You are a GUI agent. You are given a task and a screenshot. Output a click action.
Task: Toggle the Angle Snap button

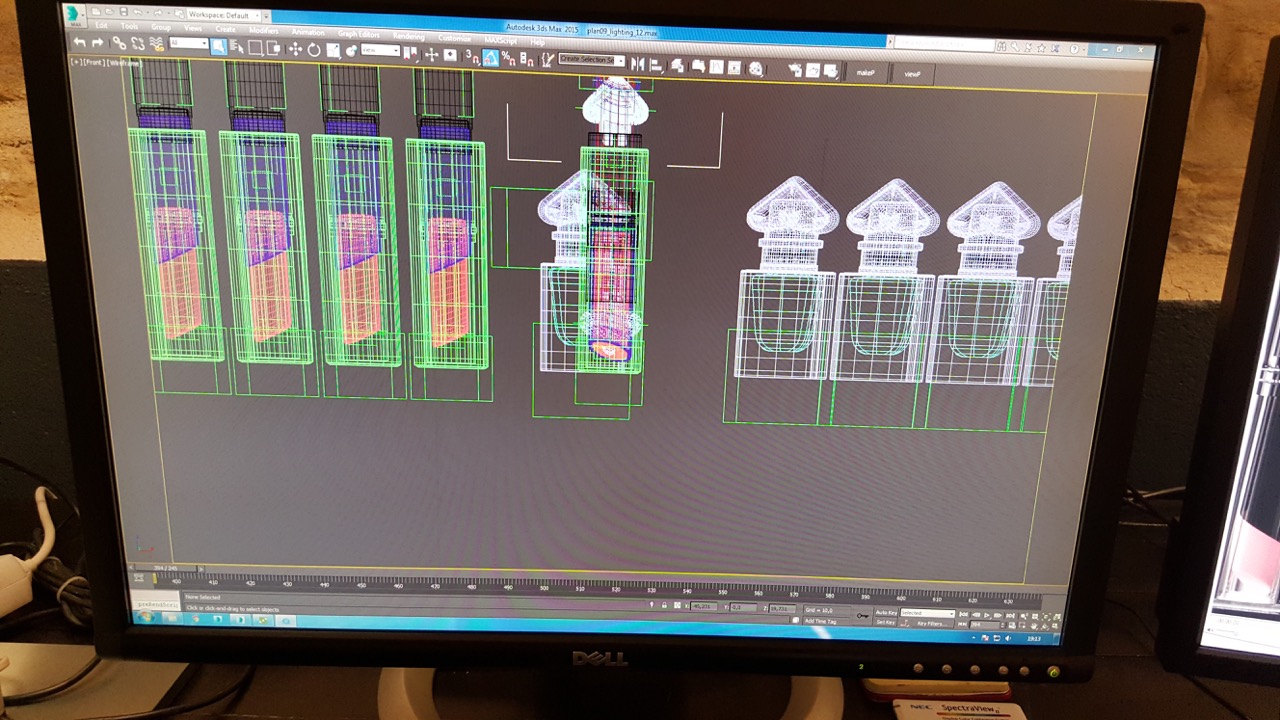(x=490, y=57)
